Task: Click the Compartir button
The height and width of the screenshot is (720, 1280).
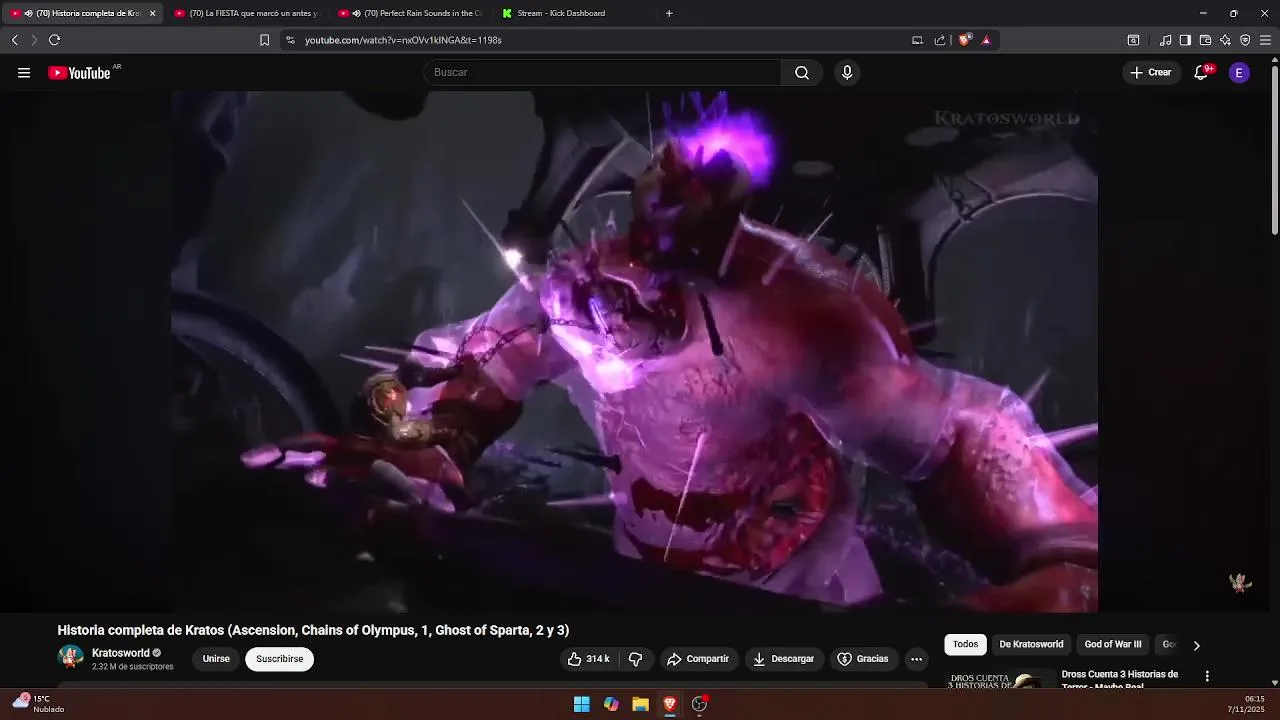Action: pyautogui.click(x=698, y=659)
